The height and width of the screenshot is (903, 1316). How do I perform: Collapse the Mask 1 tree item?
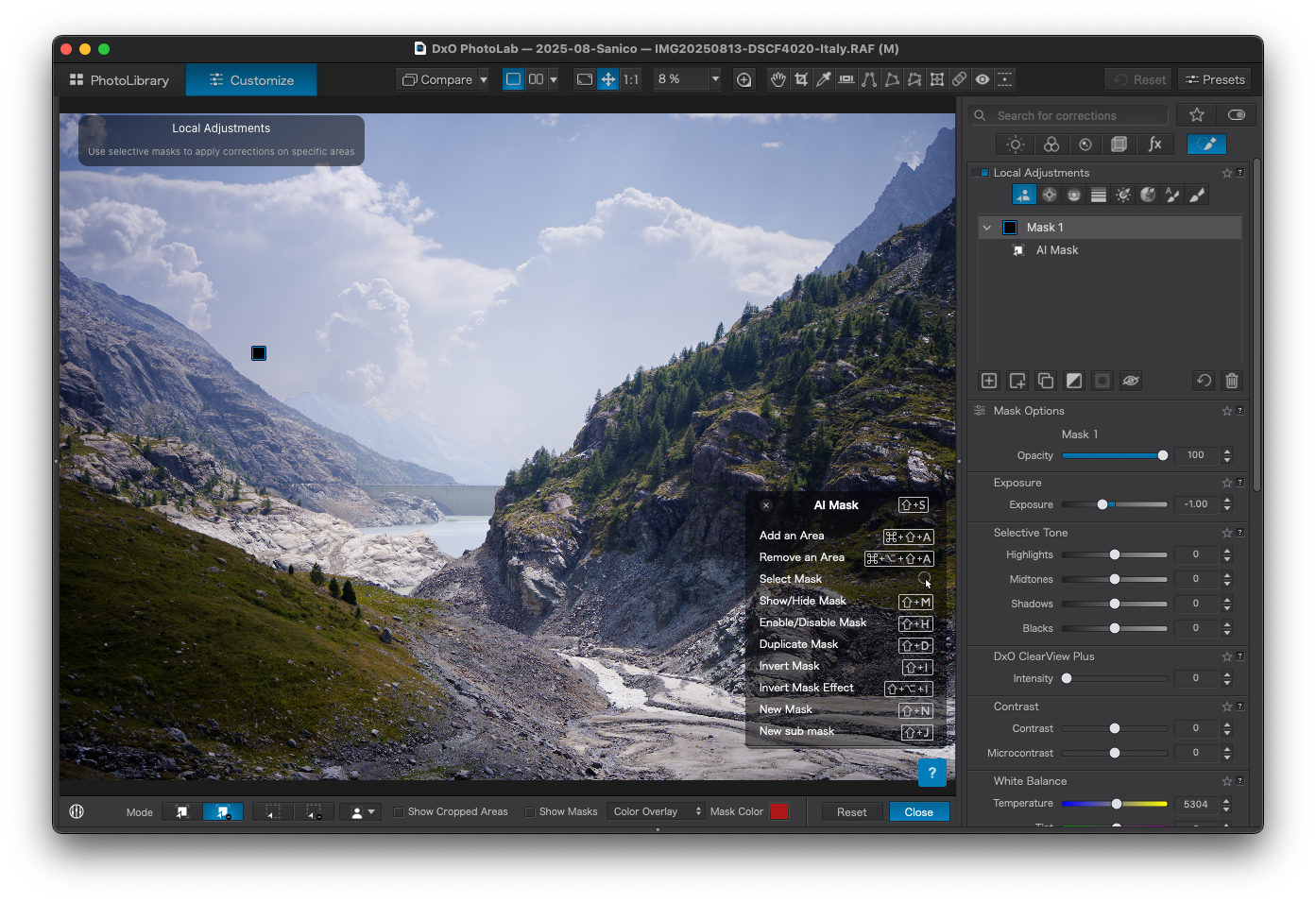pyautogui.click(x=986, y=228)
